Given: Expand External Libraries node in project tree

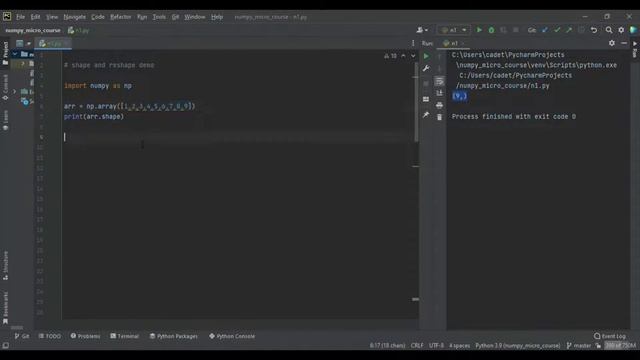Looking at the screenshot, I should pos(15,91).
